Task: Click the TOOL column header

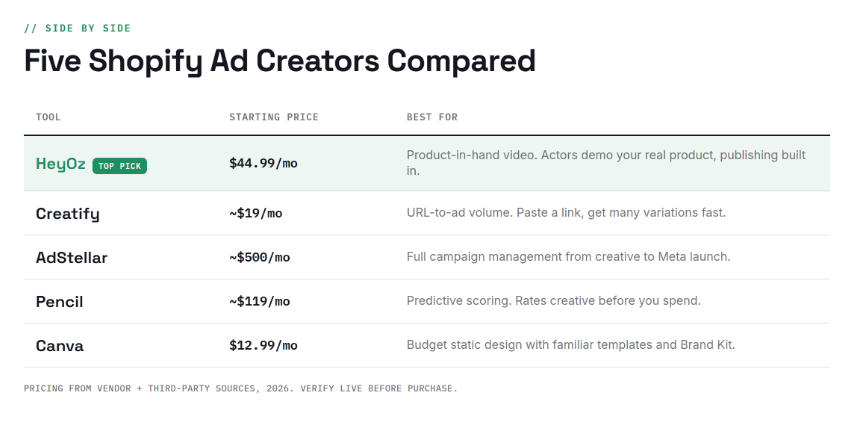Action: point(48,117)
